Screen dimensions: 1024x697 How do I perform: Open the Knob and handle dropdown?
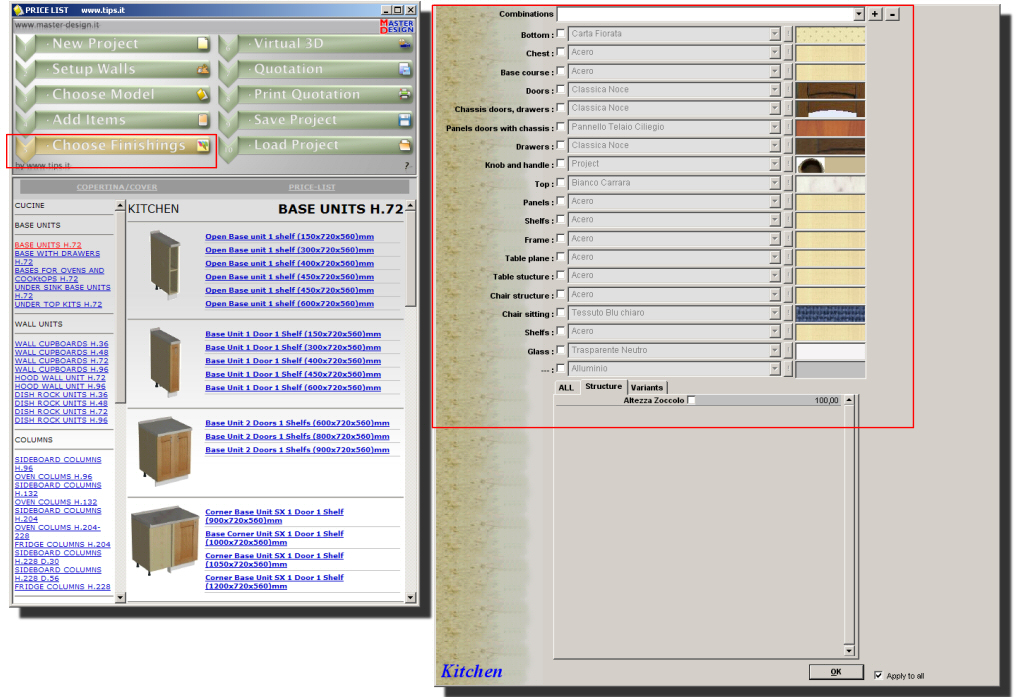tap(777, 163)
